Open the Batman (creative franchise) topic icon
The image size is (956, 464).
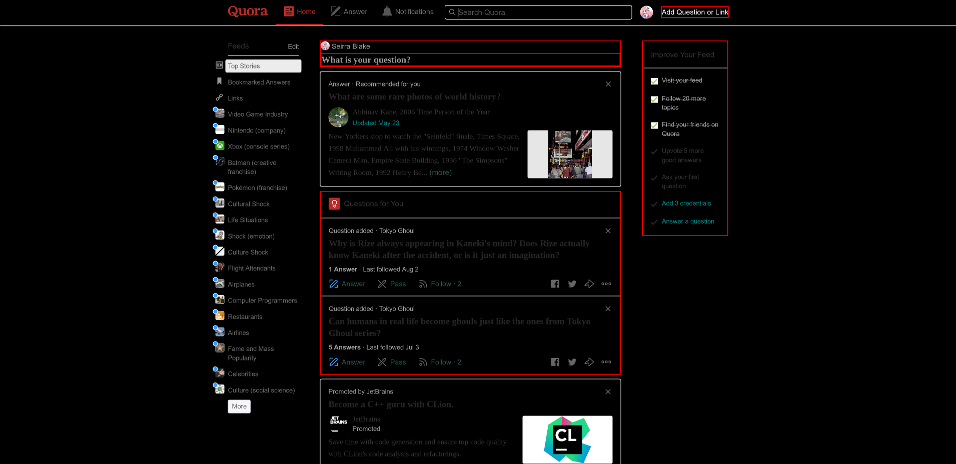[219, 161]
